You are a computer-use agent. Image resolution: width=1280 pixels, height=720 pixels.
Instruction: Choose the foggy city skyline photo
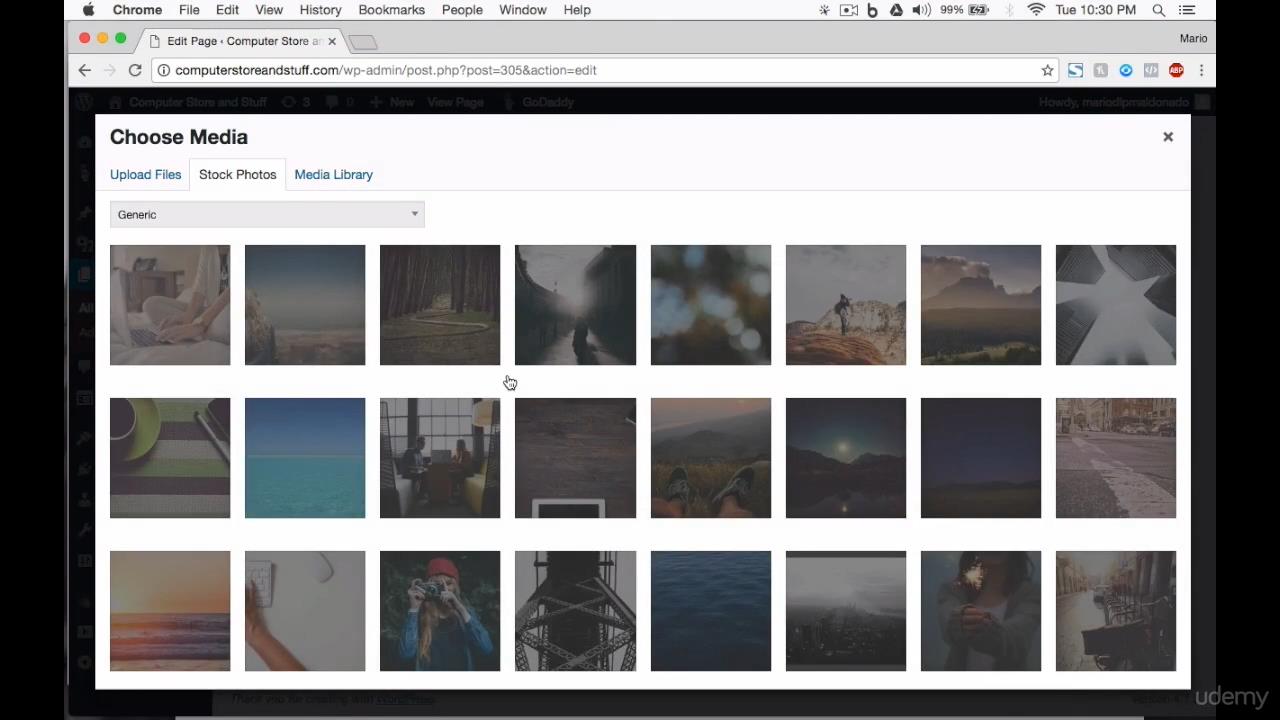(846, 611)
